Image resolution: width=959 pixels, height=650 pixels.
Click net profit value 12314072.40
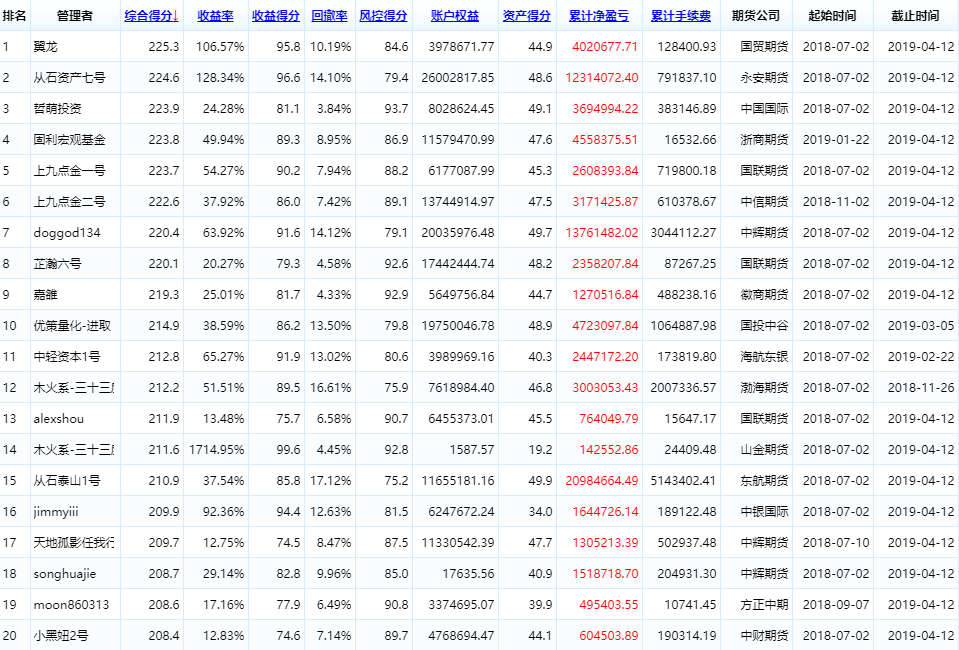tap(602, 78)
